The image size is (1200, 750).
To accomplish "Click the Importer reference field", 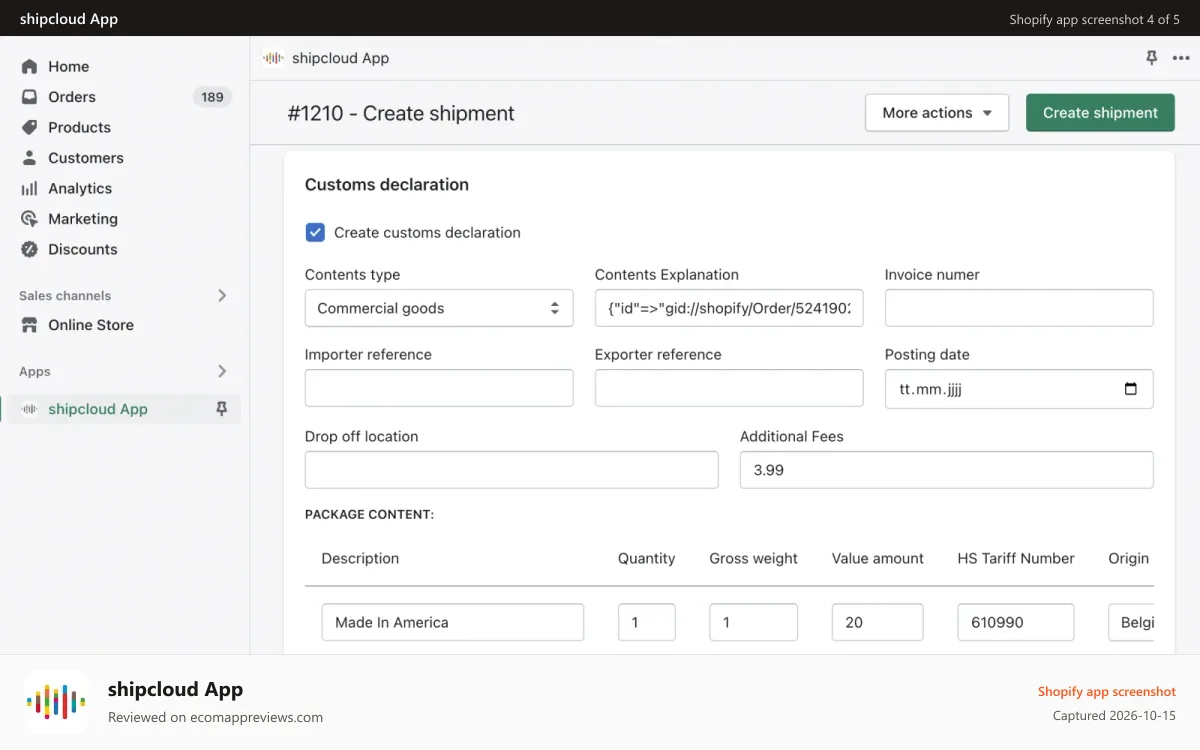I will point(439,388).
